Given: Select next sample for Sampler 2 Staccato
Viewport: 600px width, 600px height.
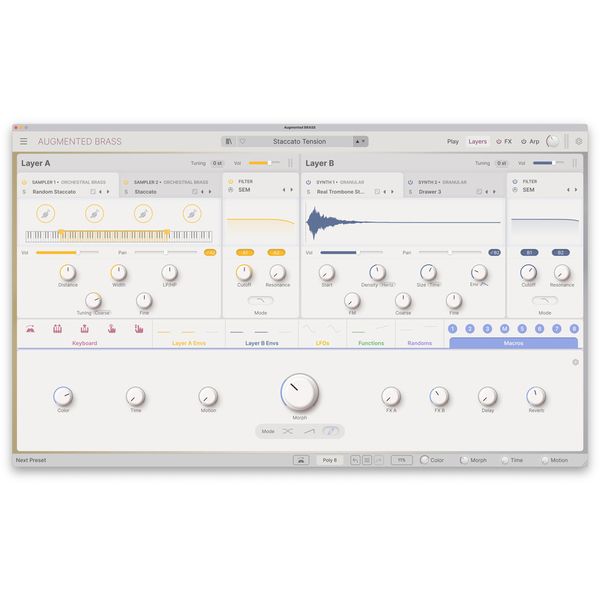Looking at the screenshot, I should [210, 192].
